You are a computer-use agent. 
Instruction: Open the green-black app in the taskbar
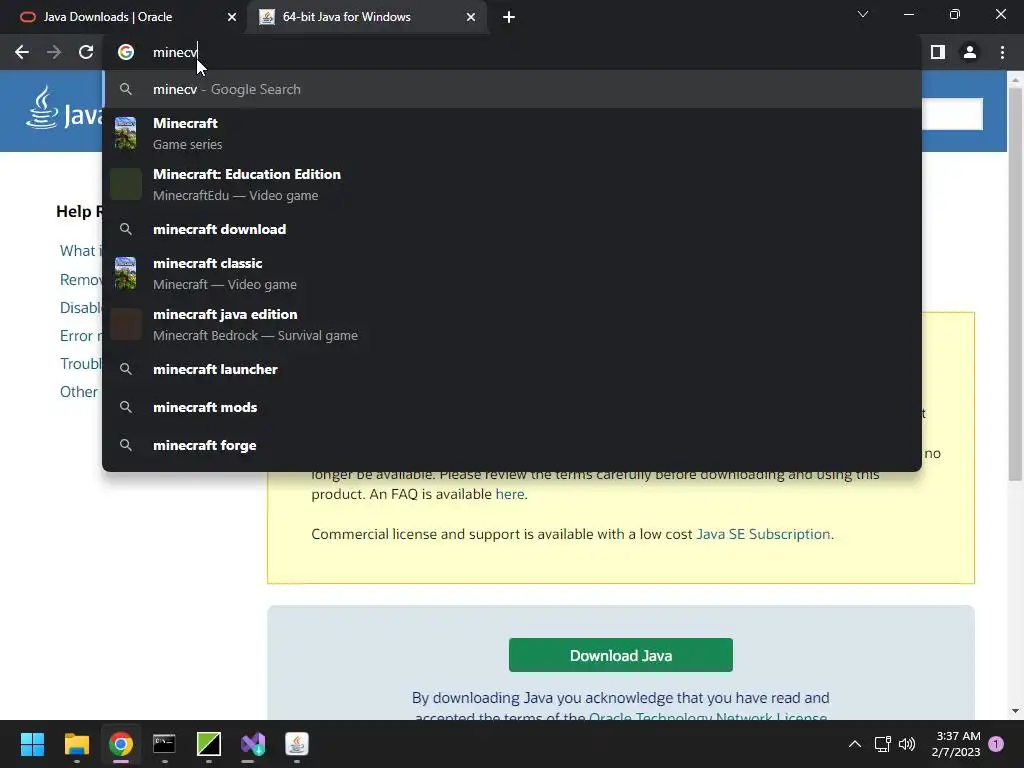click(x=209, y=744)
